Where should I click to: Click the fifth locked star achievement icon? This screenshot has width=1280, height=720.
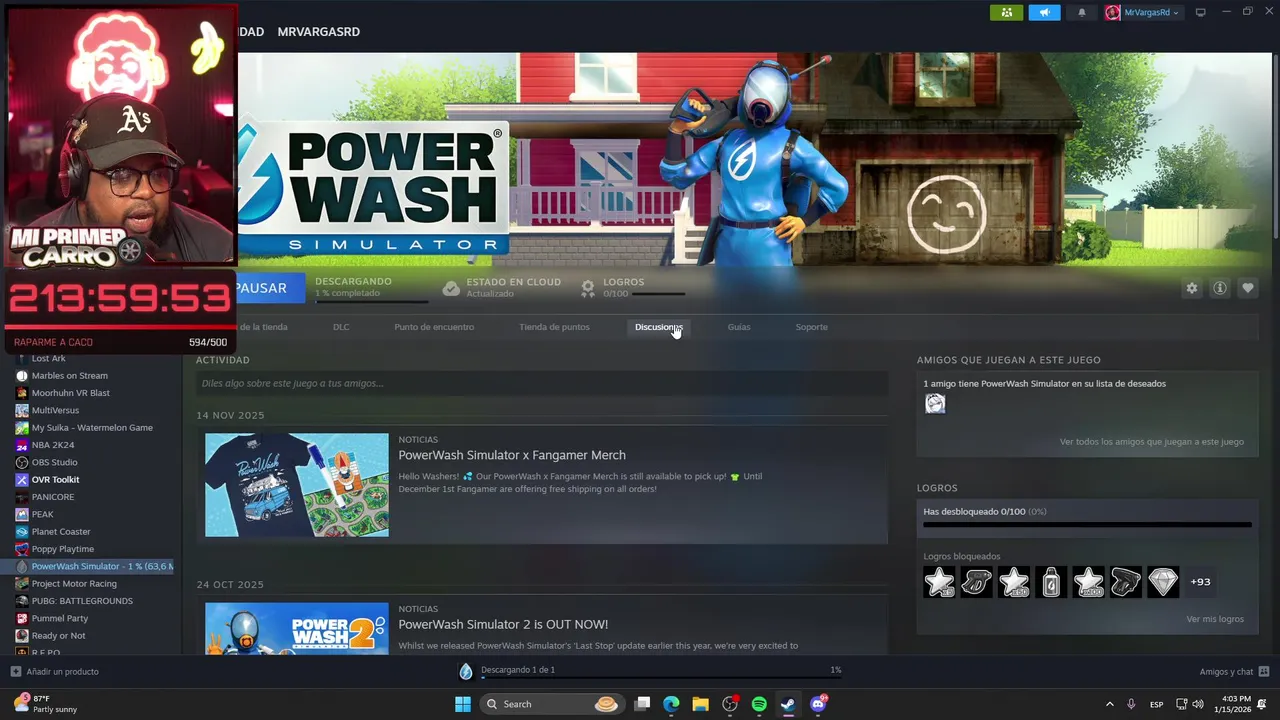(x=1088, y=581)
